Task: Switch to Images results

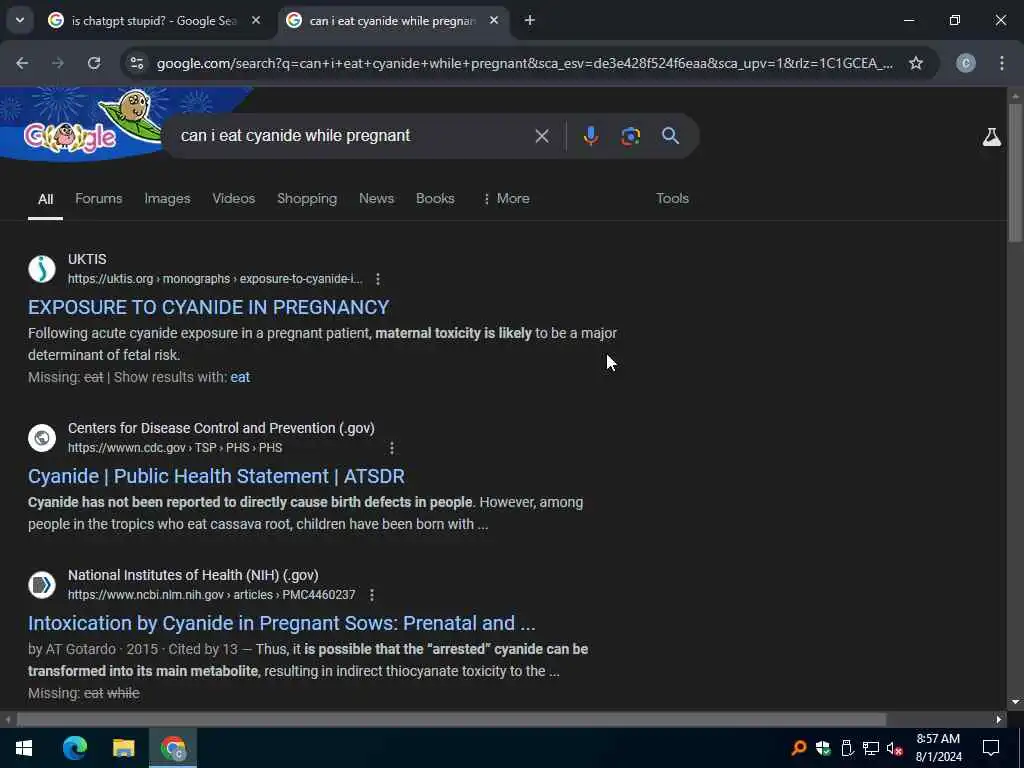Action: click(x=167, y=199)
